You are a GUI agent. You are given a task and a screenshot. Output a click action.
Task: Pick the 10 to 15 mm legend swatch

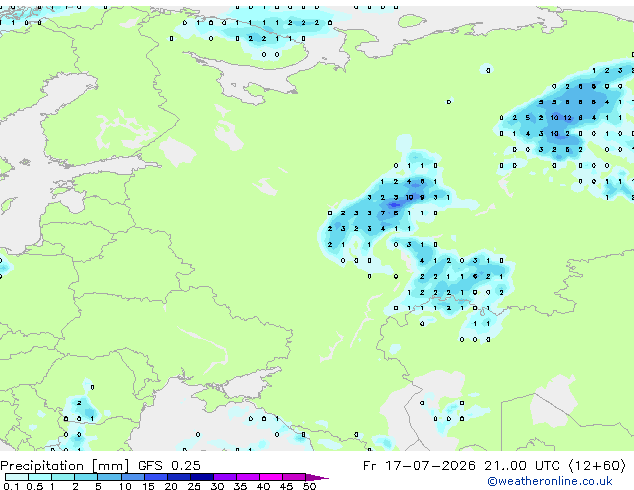point(133,477)
